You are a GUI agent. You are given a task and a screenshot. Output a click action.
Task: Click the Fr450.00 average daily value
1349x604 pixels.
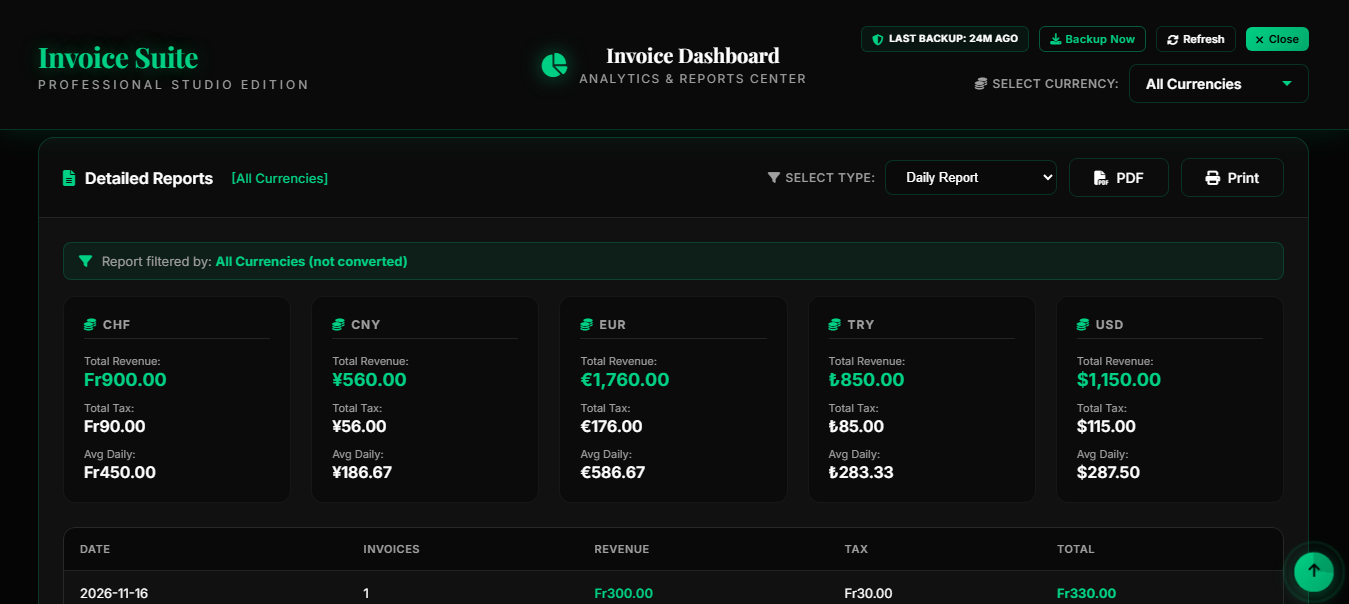point(120,472)
